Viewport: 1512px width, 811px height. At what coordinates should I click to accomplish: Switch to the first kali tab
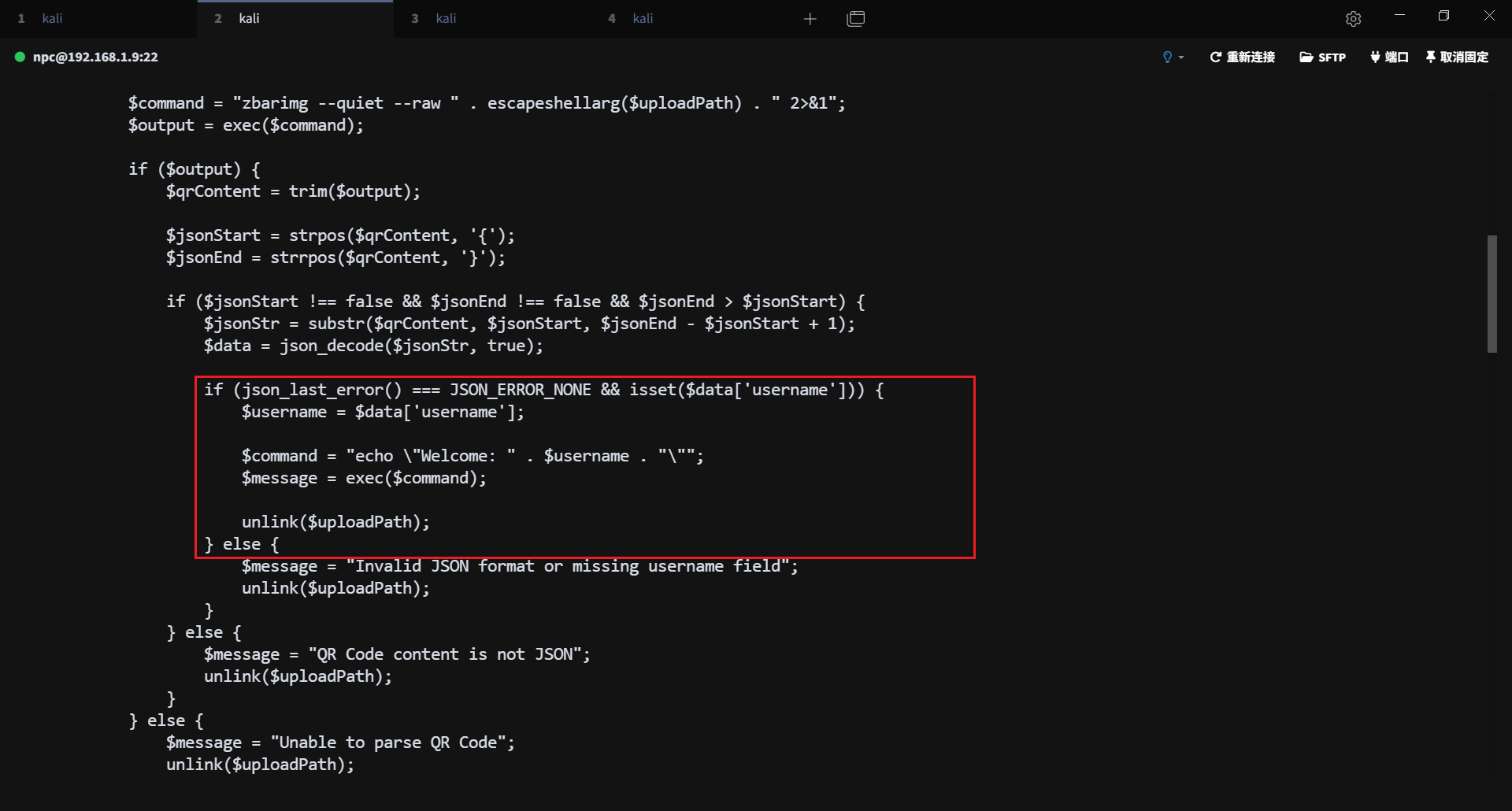coord(52,18)
